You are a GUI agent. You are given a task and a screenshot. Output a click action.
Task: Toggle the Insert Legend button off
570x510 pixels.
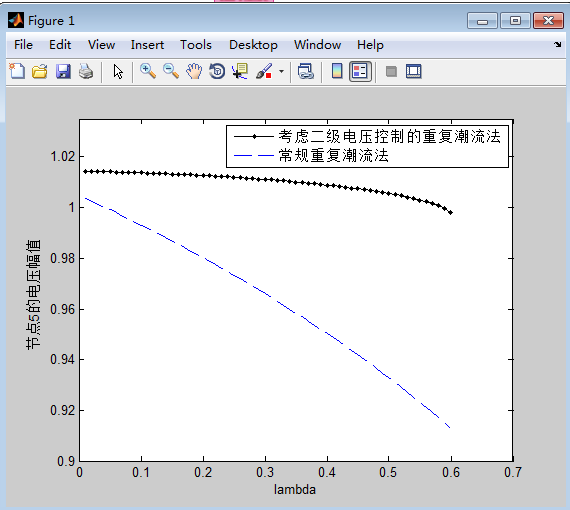[x=360, y=71]
